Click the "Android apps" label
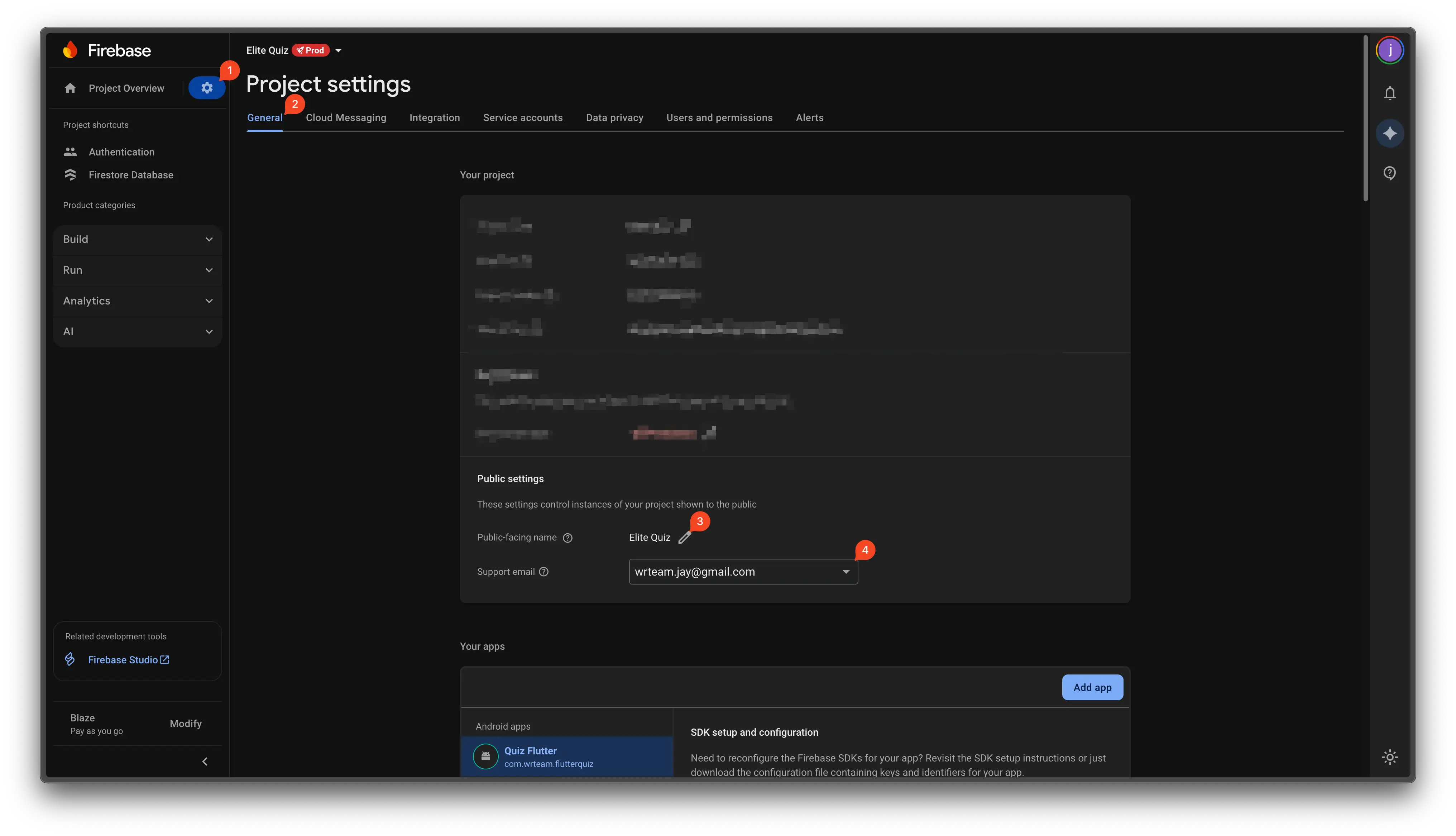This screenshot has height=836, width=1456. 503,726
